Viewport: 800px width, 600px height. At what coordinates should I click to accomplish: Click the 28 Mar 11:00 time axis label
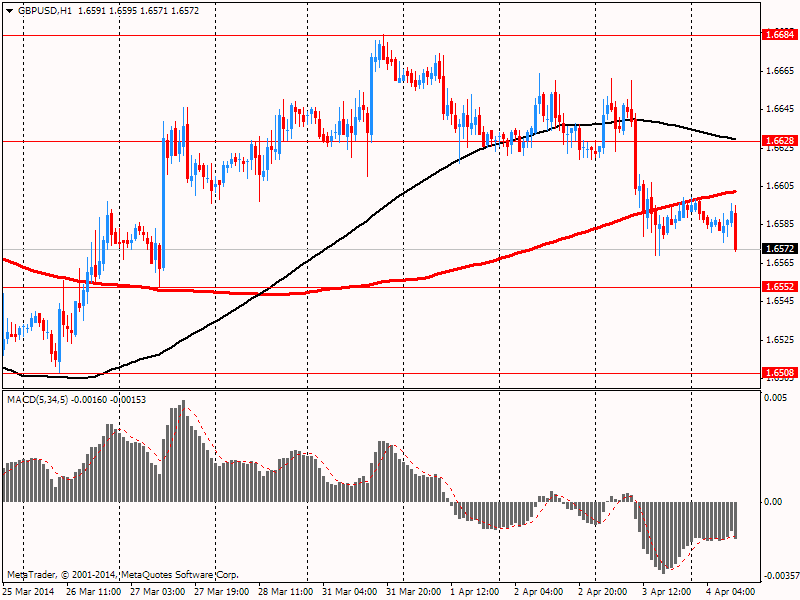286,592
